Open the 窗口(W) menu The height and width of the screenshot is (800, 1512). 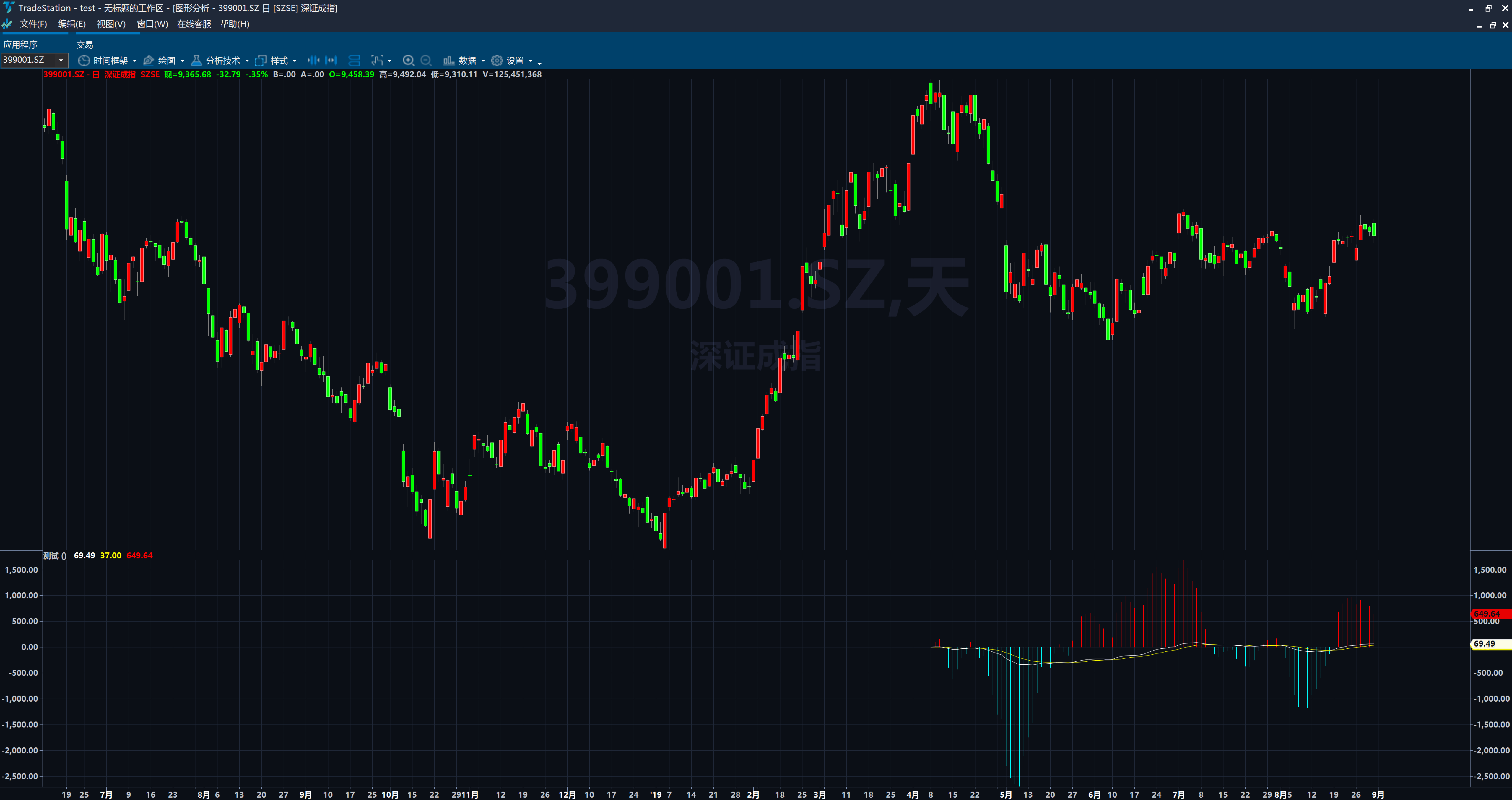click(152, 24)
